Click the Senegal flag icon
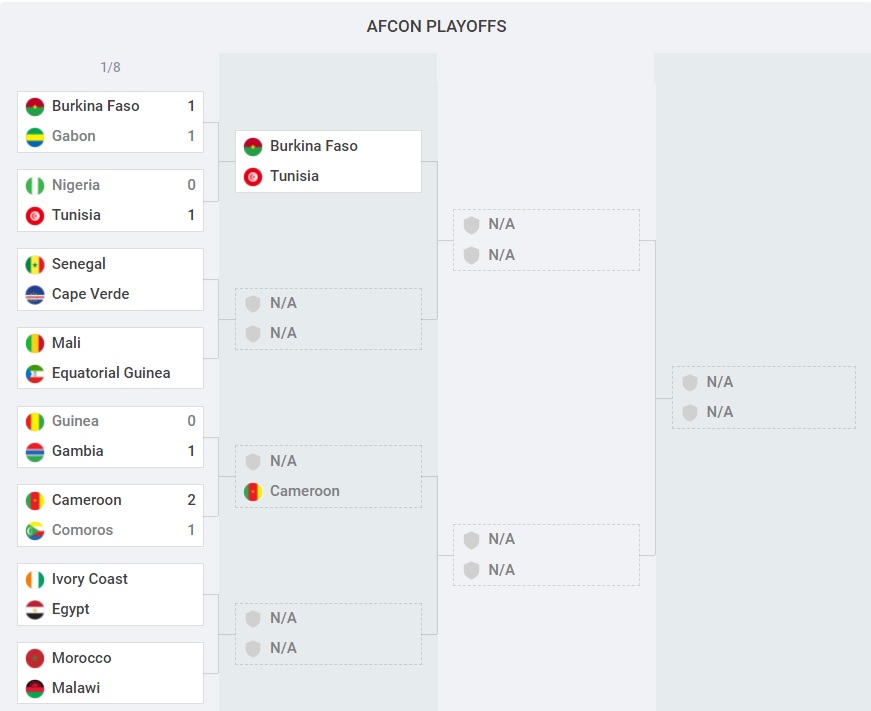Viewport: 871px width, 711px height. [x=35, y=264]
